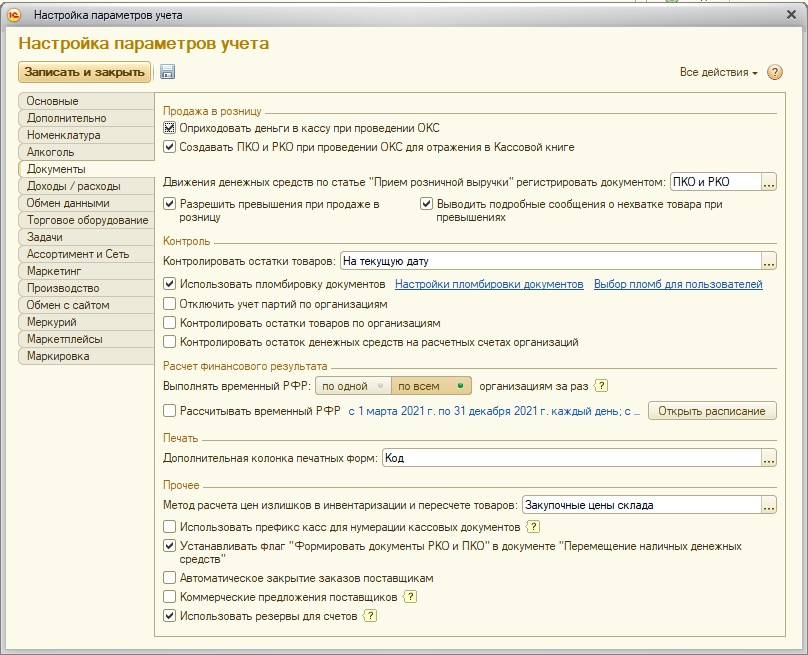Switch to the Дополнительно tab
808x655 pixels.
(87, 118)
